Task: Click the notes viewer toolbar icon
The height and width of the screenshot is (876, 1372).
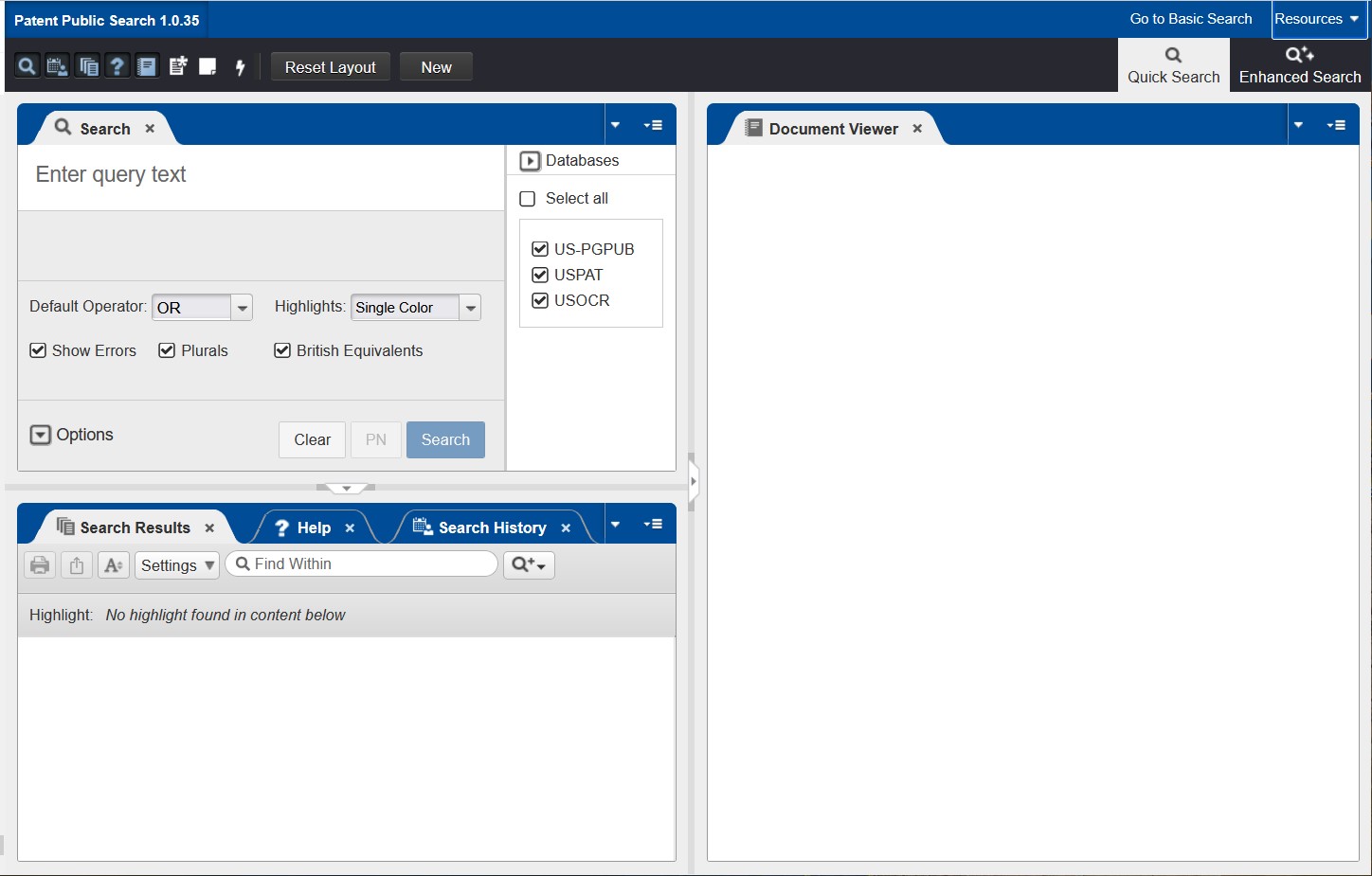Action: pos(208,66)
